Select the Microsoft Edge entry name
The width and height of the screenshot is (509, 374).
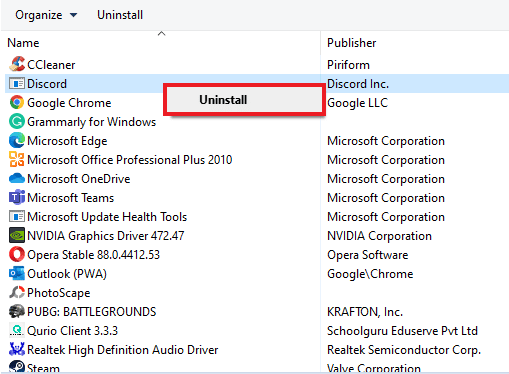point(67,141)
